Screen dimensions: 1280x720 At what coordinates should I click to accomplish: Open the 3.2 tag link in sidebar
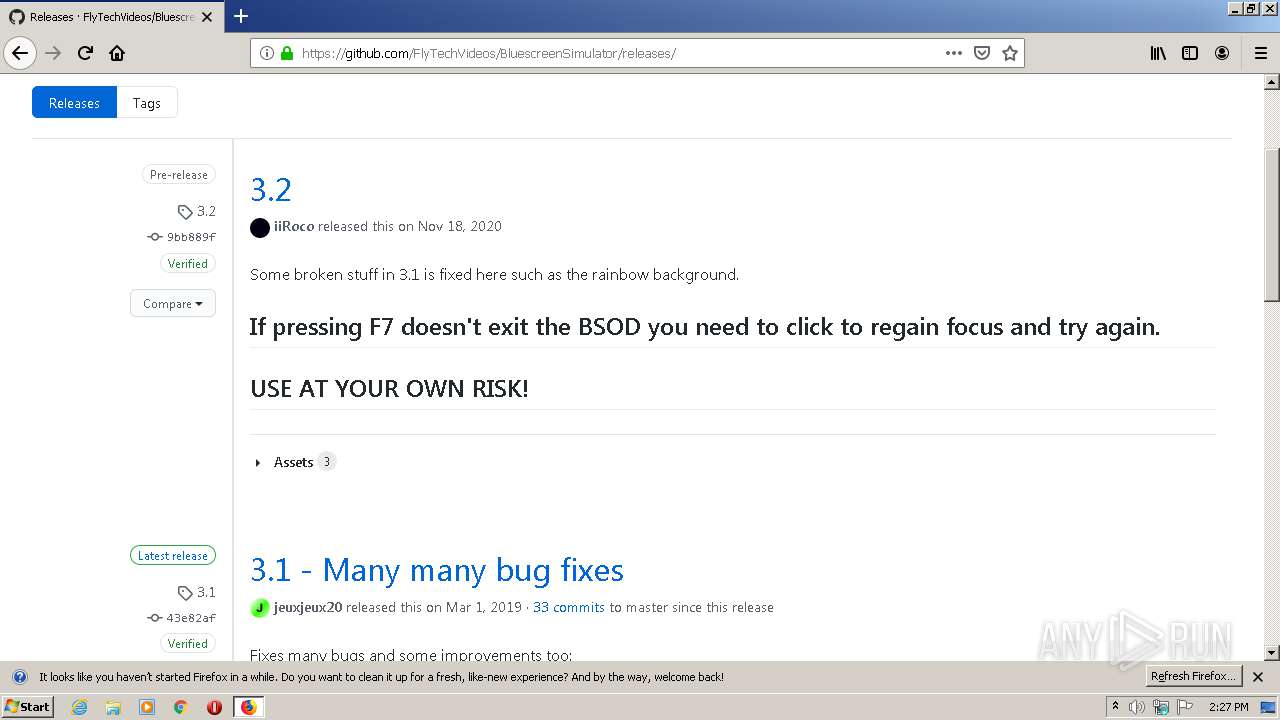206,212
